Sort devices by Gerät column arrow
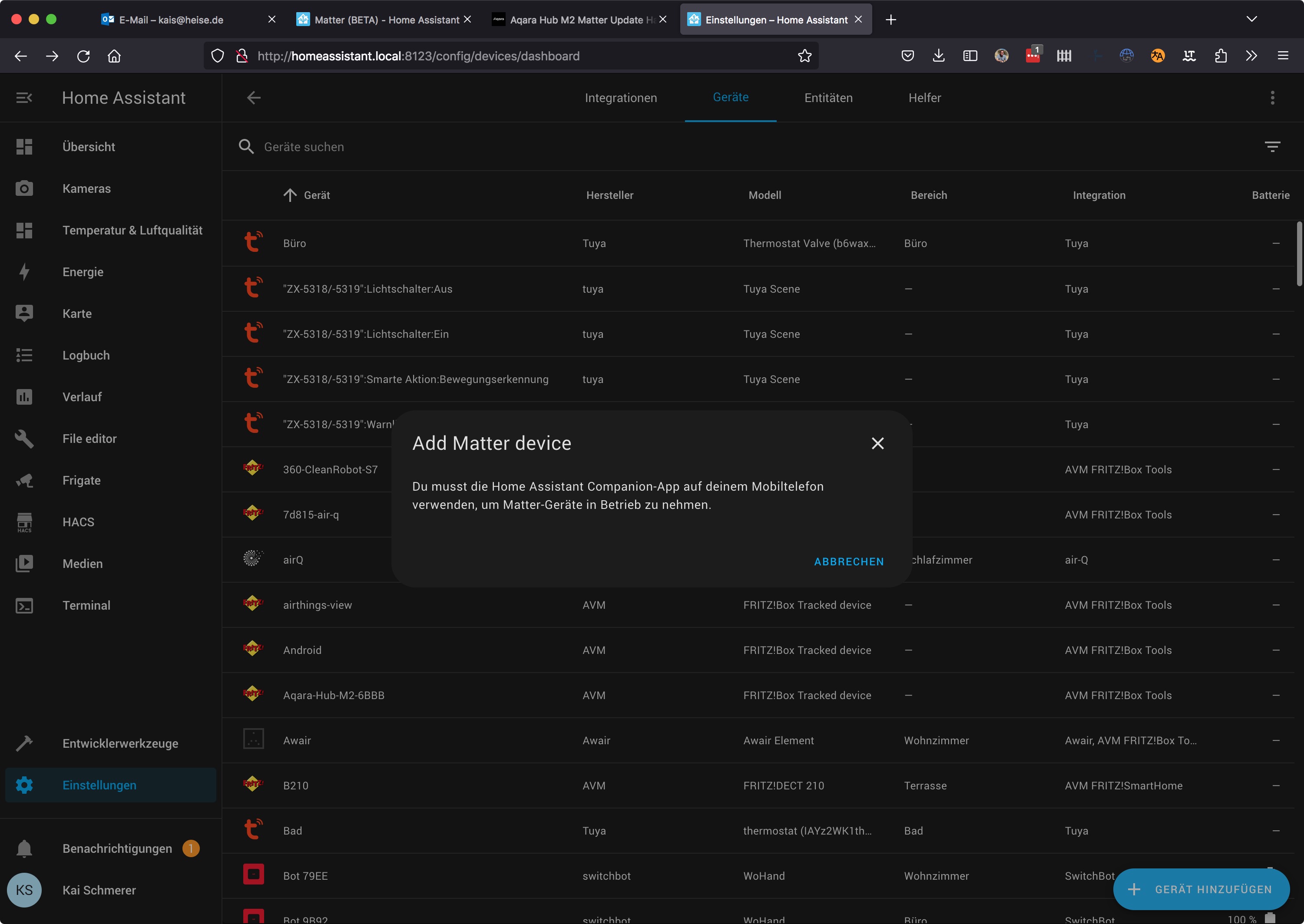1304x924 pixels. coord(290,195)
